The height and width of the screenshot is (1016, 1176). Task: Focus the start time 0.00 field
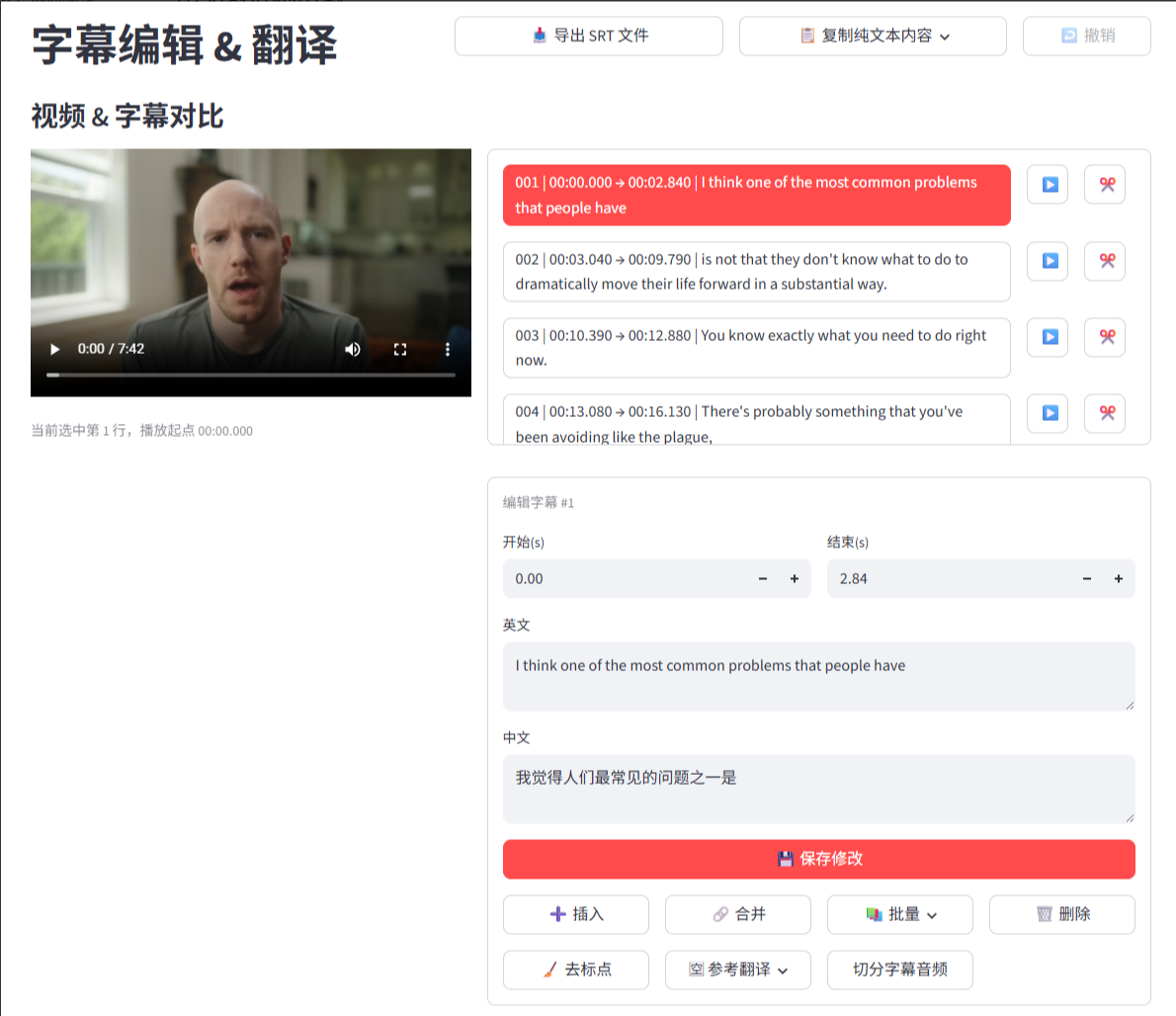pos(626,579)
